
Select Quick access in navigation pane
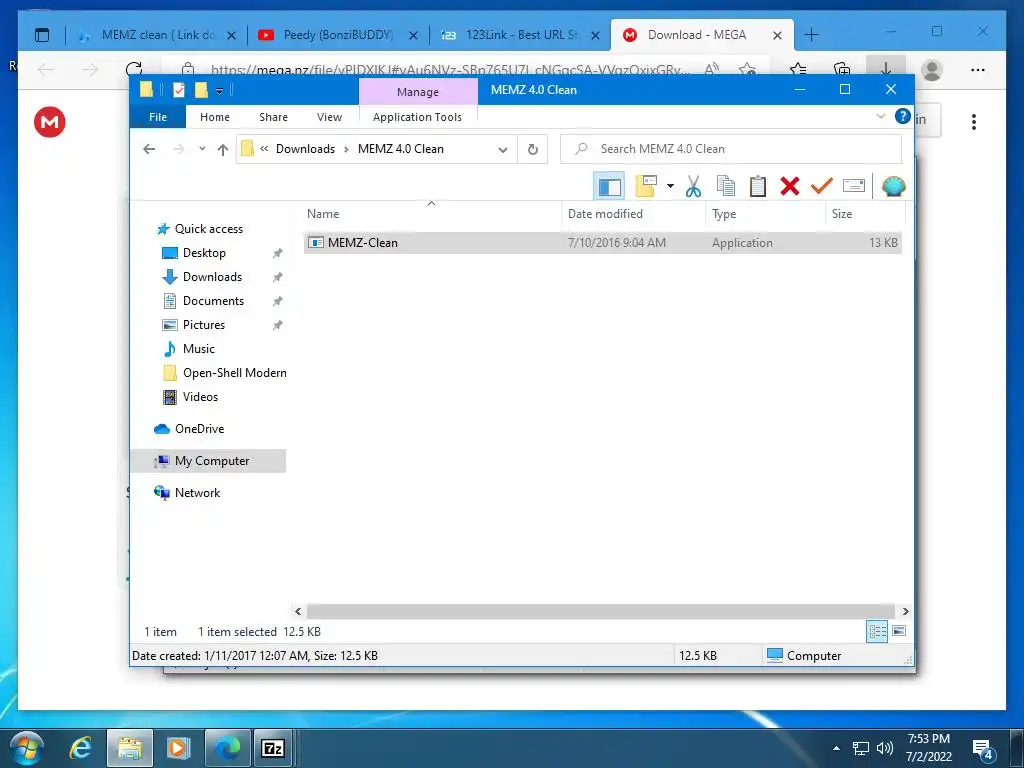208,229
